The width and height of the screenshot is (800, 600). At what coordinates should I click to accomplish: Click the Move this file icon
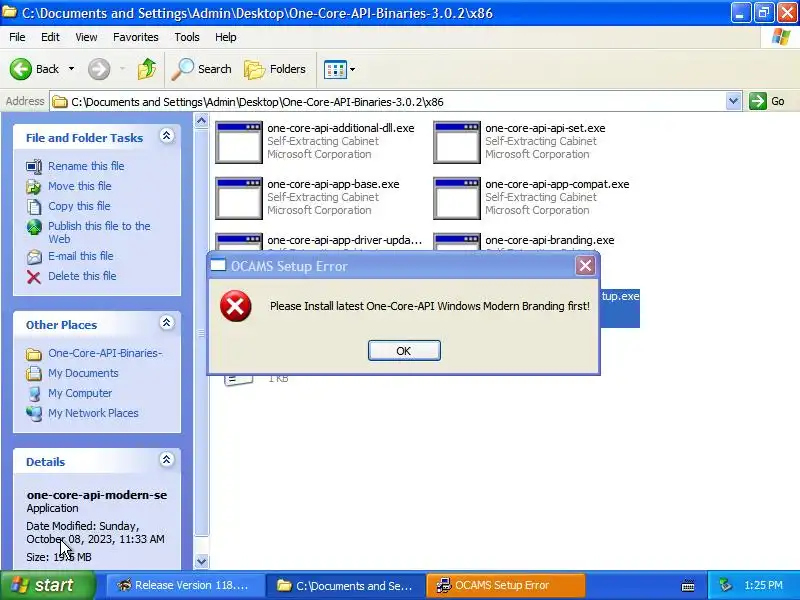tap(34, 187)
